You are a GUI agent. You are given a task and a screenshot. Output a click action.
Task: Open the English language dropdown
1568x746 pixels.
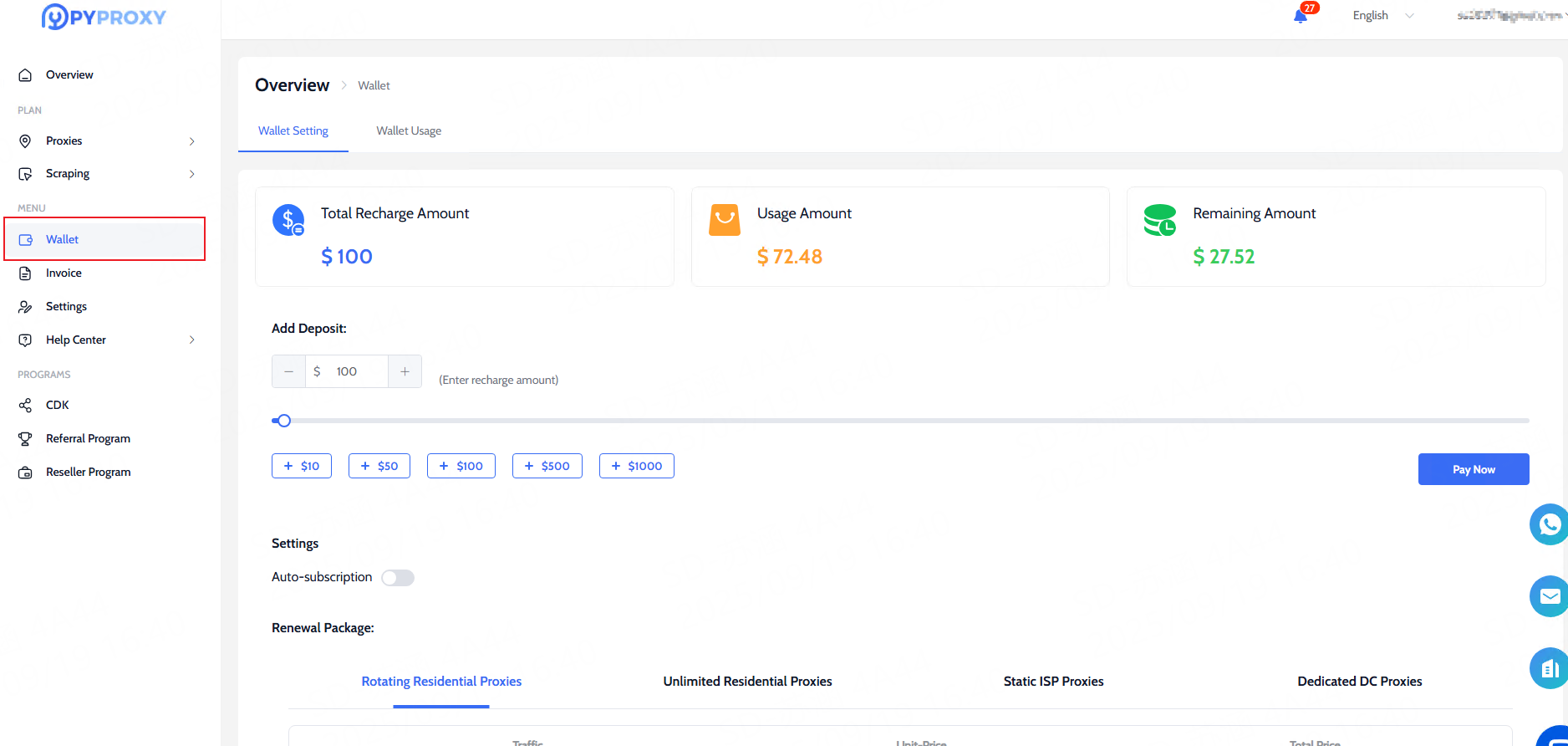click(x=1382, y=16)
